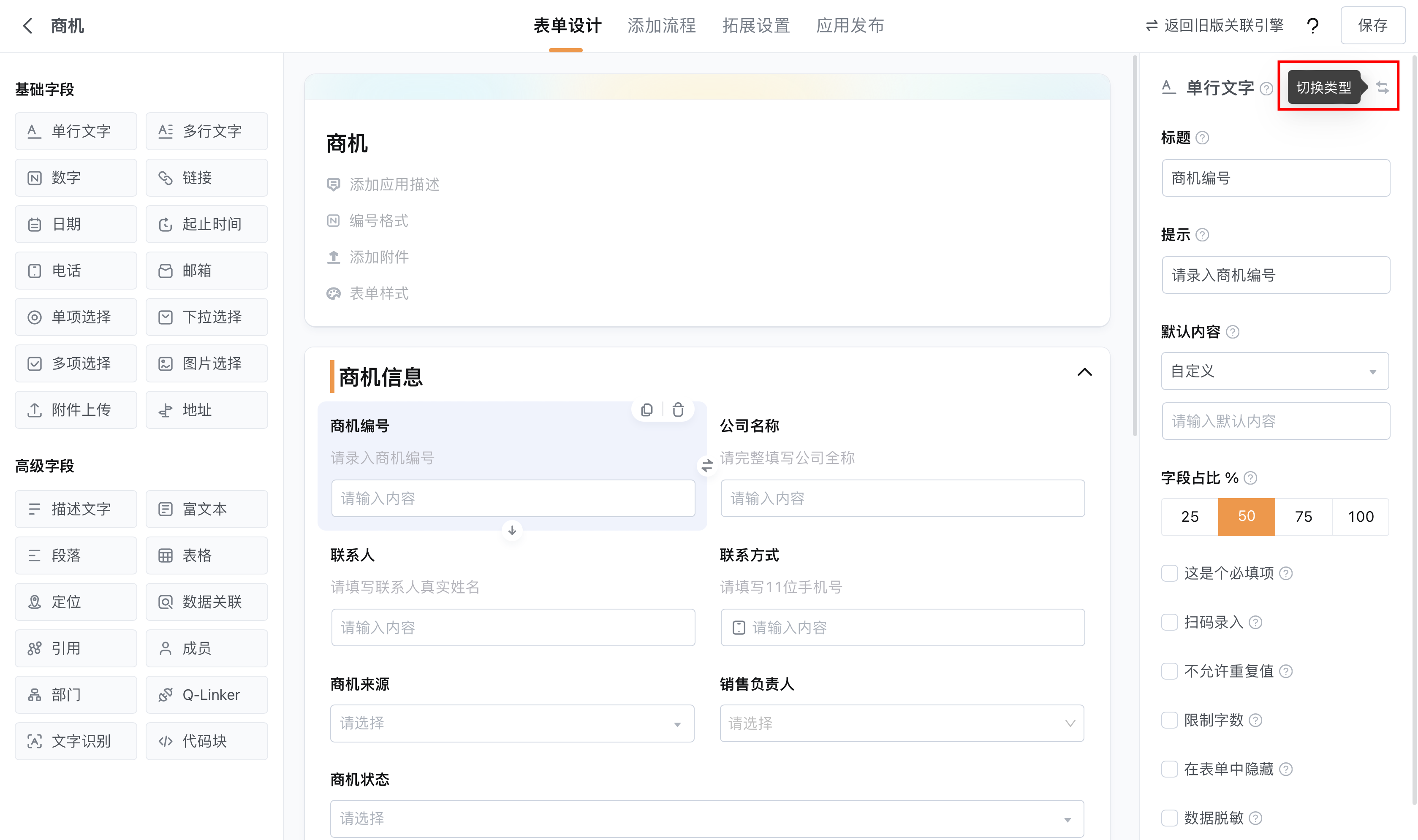Add a Q-Linker advanced field
The width and height of the screenshot is (1418, 840).
click(206, 694)
